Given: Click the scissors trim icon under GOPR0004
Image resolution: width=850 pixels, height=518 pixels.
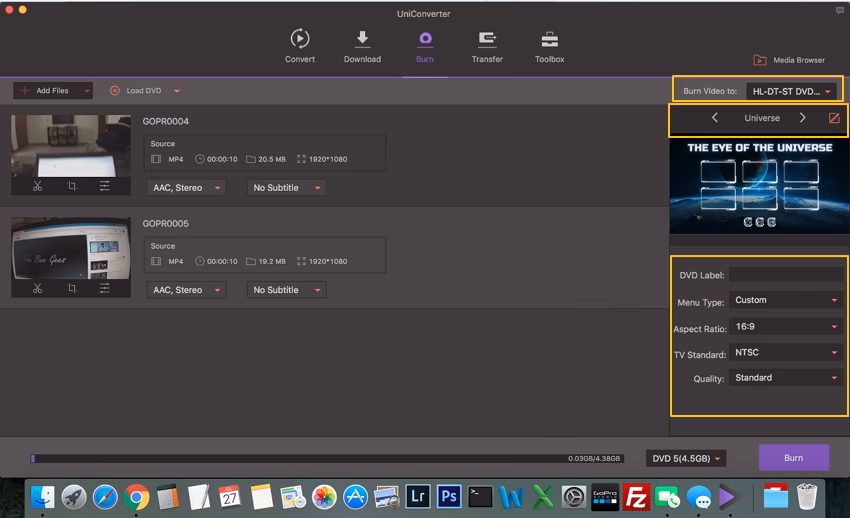Looking at the screenshot, I should [37, 186].
